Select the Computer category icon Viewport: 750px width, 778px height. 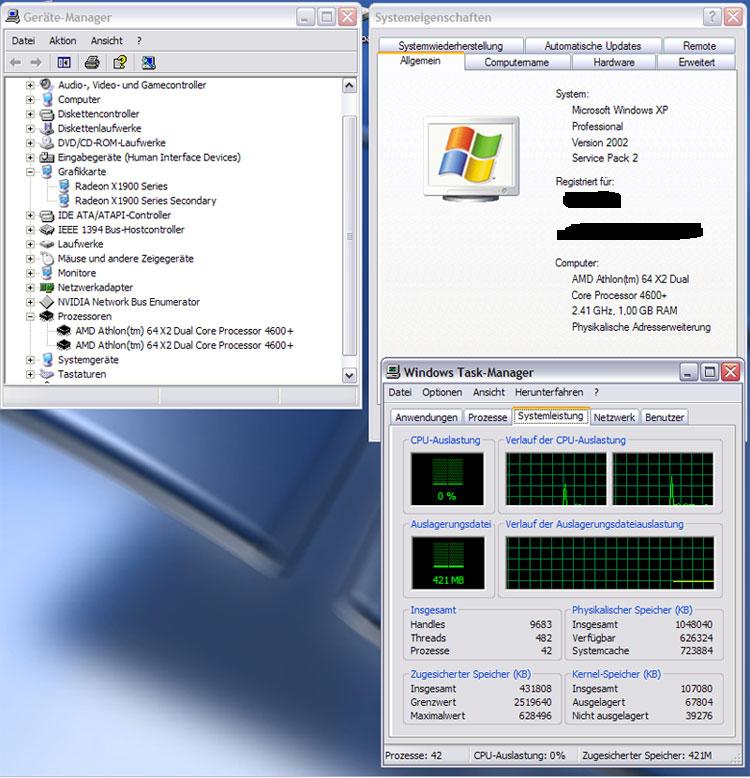pyautogui.click(x=47, y=99)
